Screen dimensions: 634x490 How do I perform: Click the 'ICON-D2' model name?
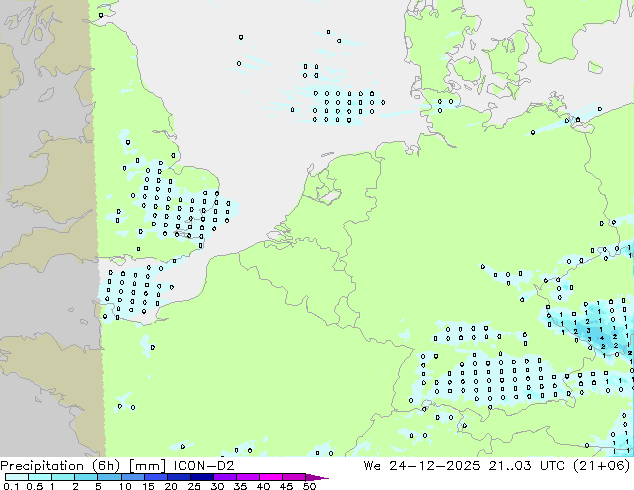204,466
